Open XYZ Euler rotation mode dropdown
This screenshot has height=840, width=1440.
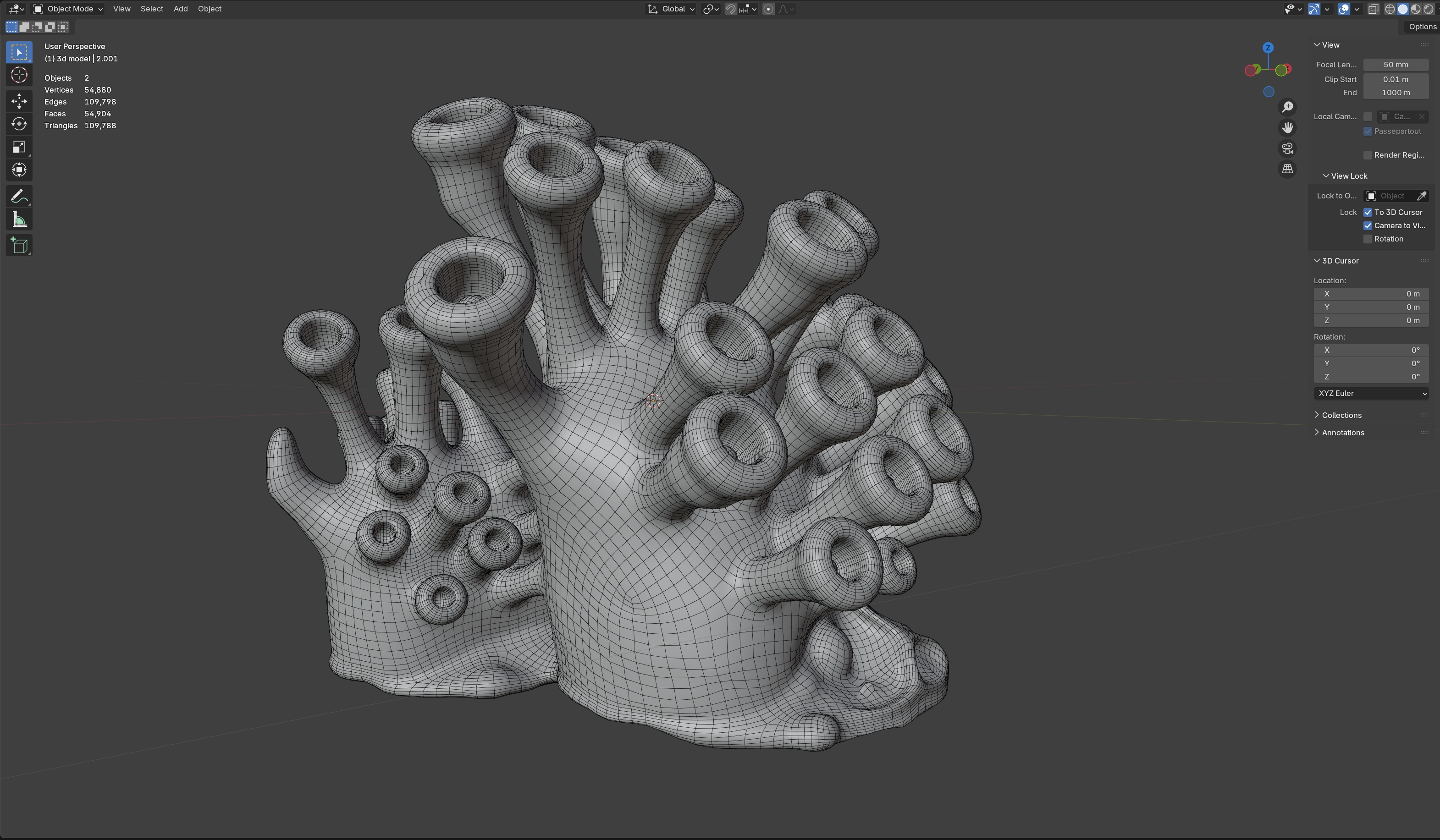point(1371,394)
